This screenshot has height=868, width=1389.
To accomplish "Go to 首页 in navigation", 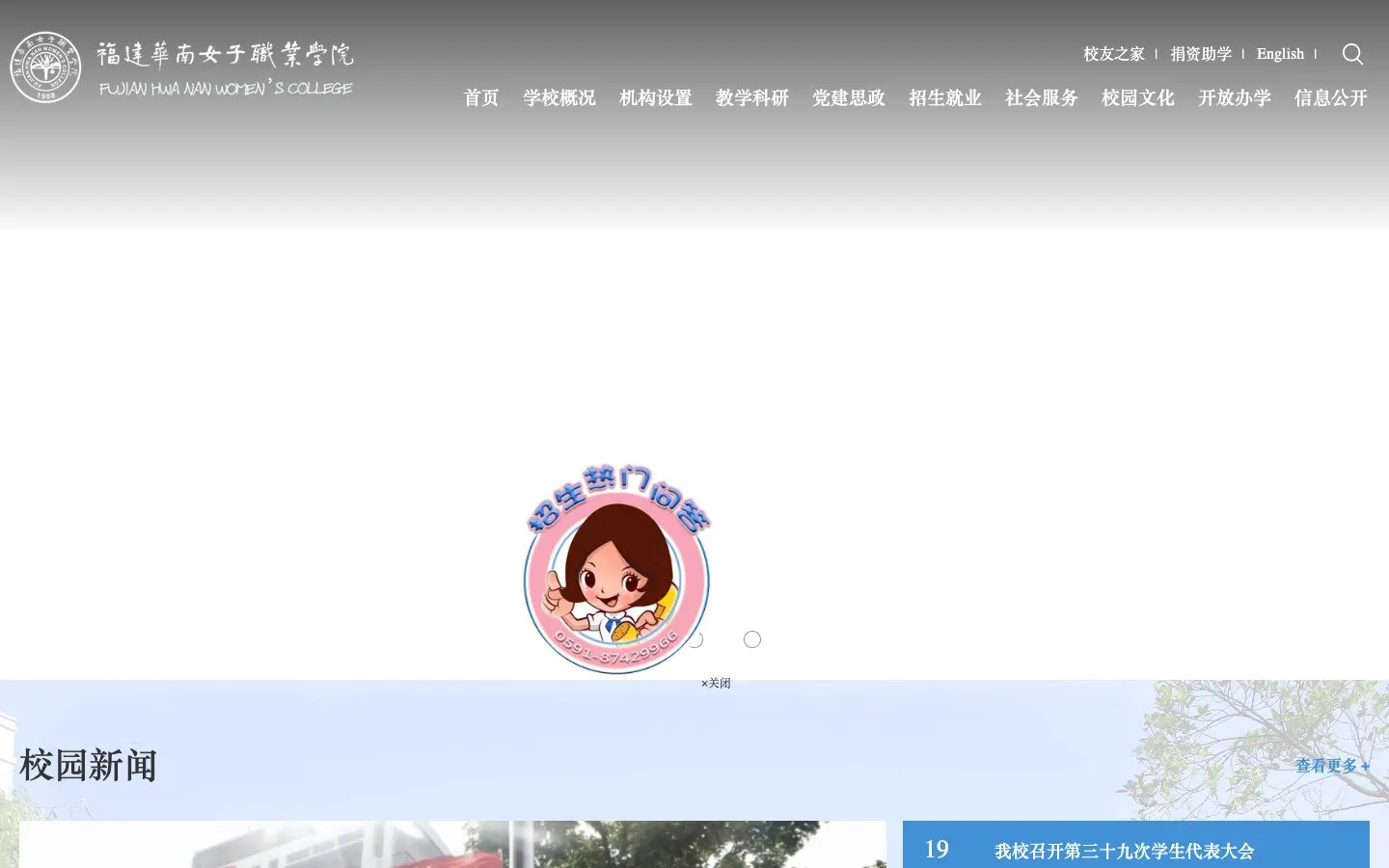I will click(x=481, y=97).
